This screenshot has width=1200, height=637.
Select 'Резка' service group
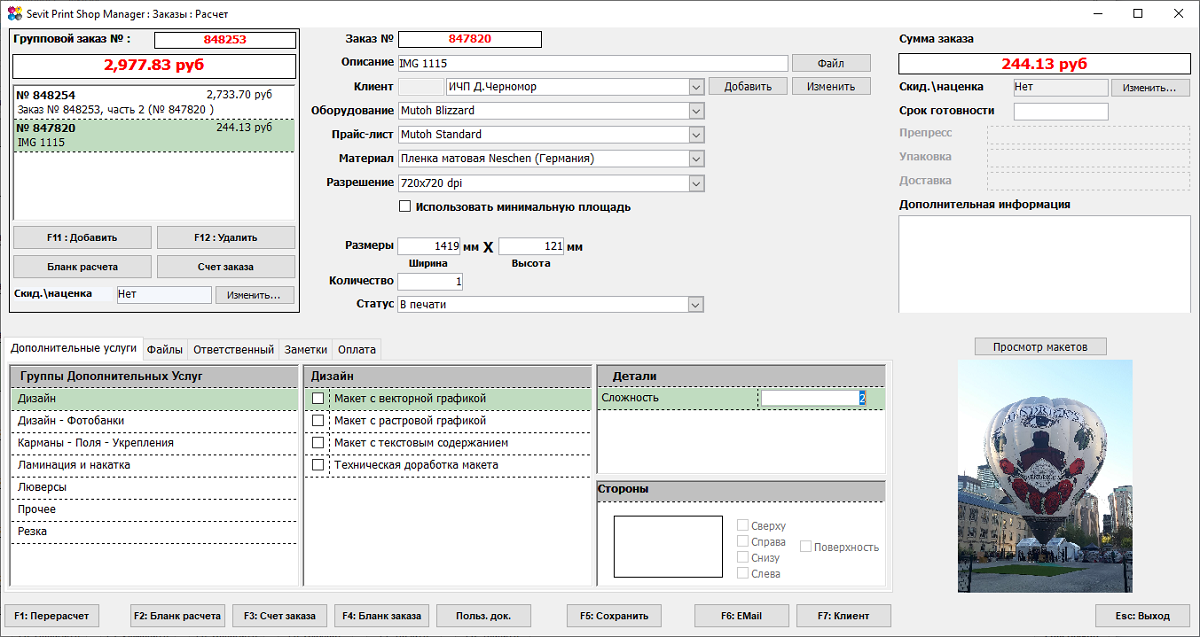pos(154,531)
